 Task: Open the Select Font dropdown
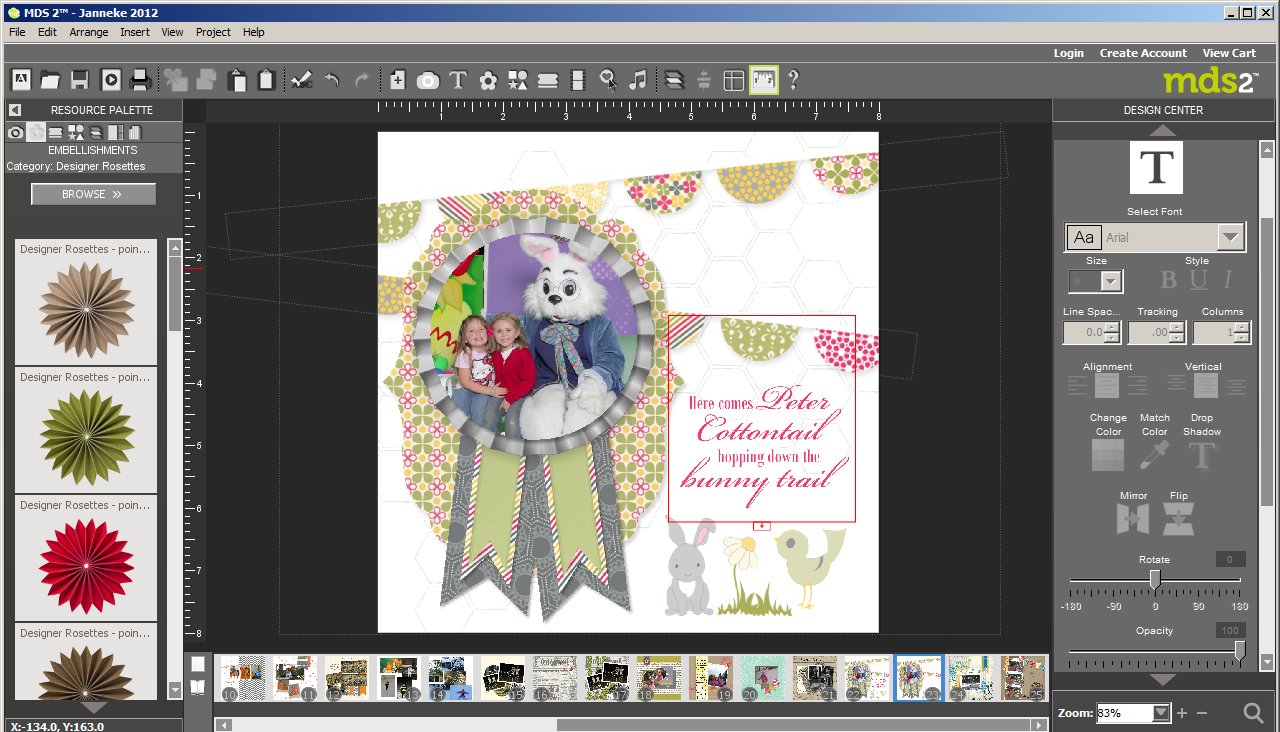coord(1230,237)
